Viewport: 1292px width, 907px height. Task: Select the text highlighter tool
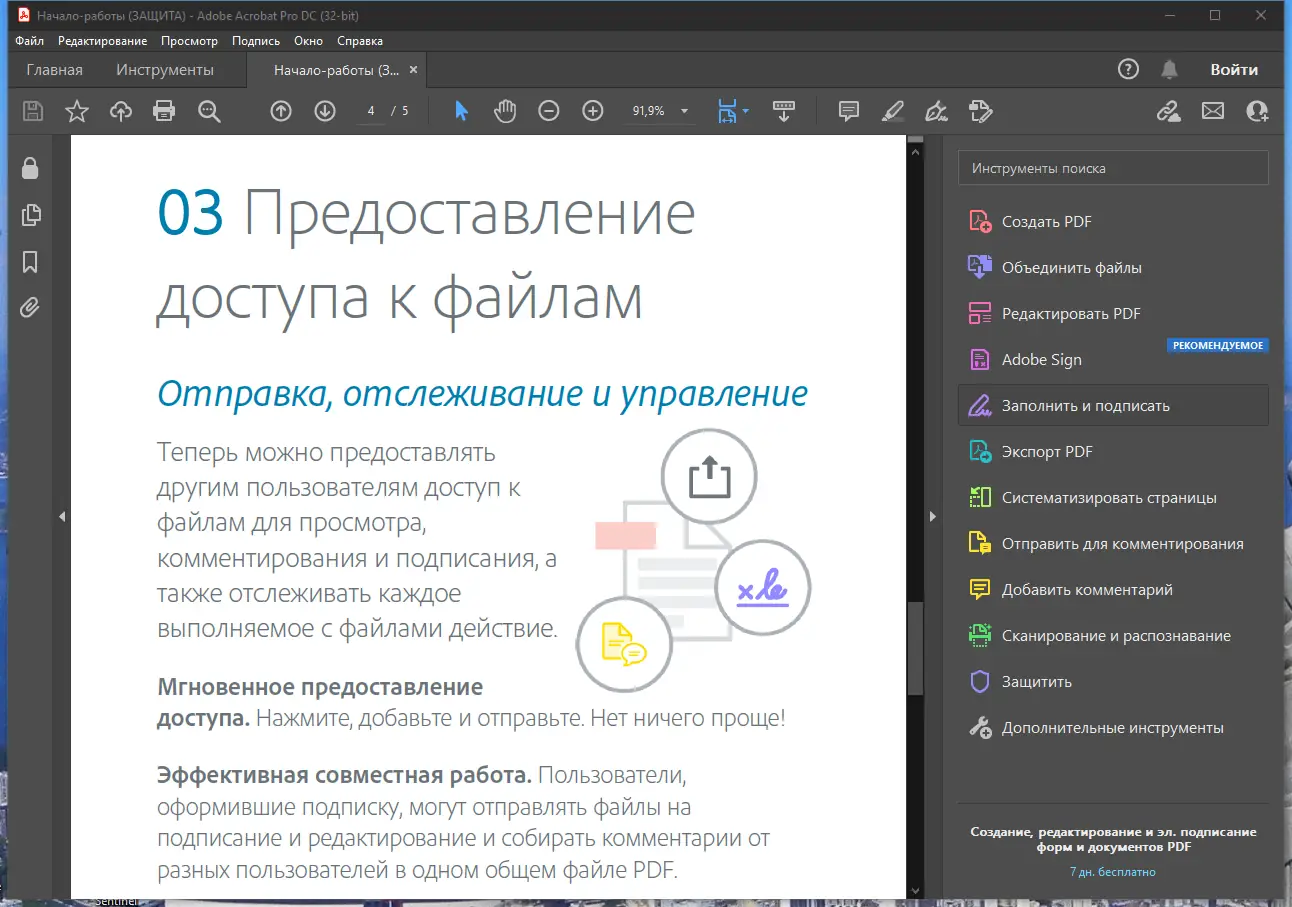coord(892,111)
